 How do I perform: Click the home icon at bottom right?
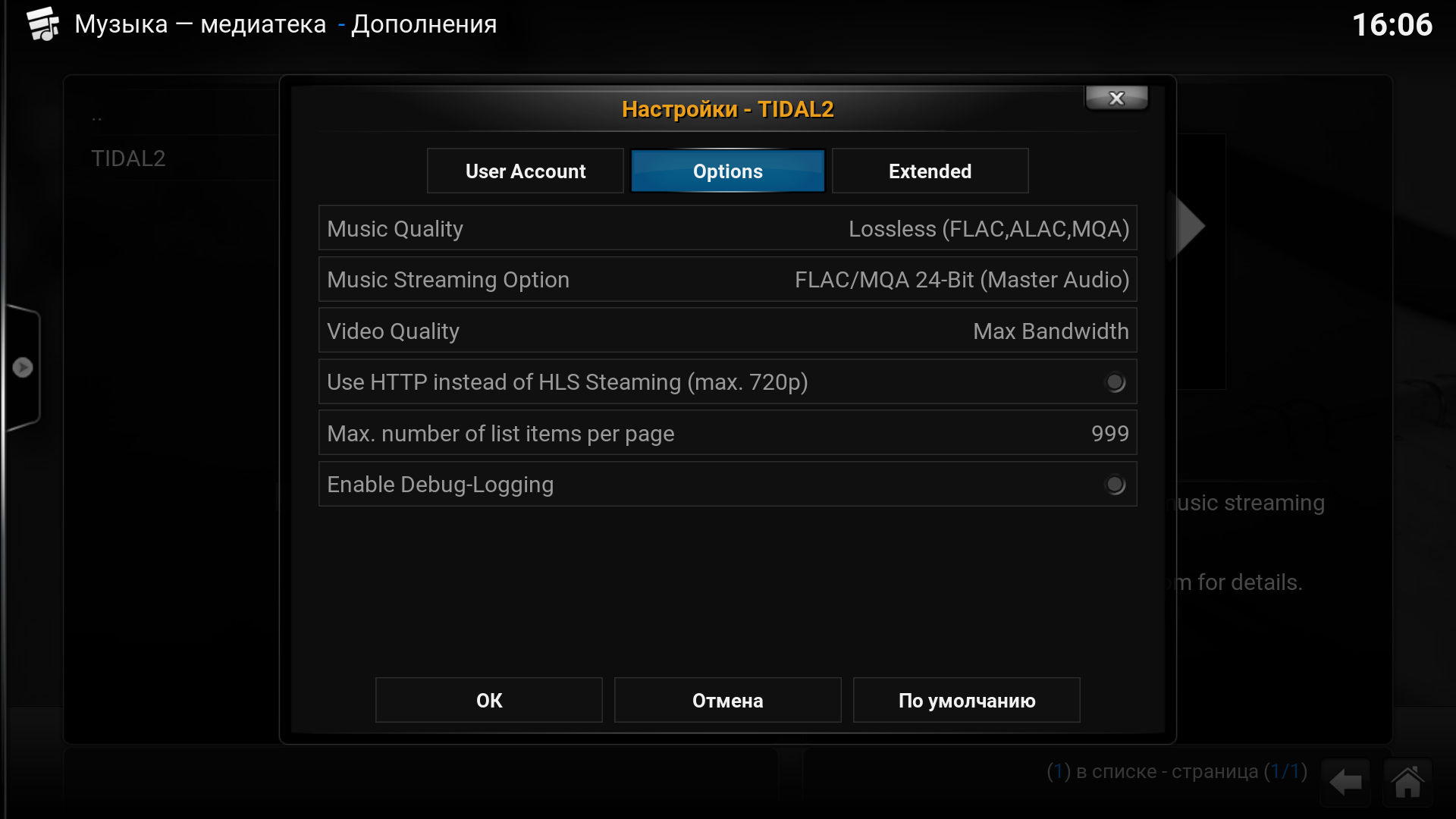(1407, 781)
